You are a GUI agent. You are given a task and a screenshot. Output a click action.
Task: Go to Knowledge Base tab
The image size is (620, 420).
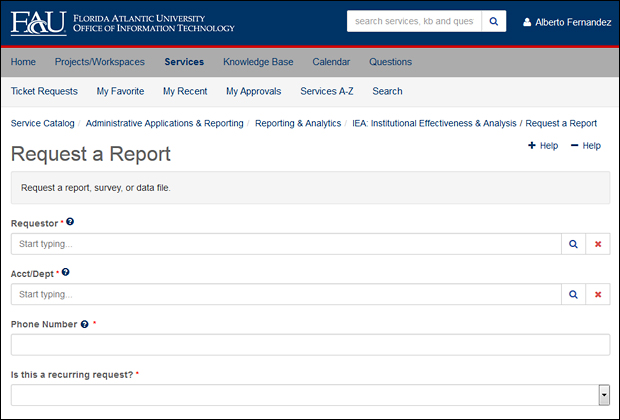(x=258, y=62)
